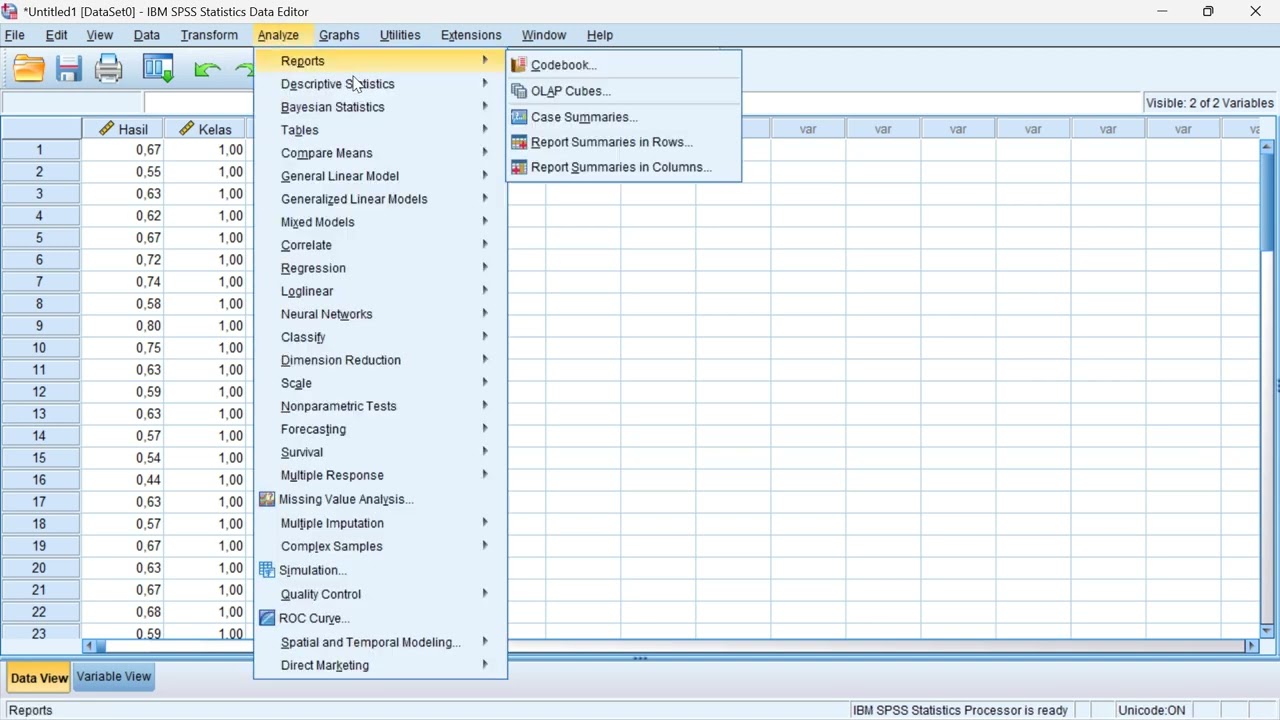Click the horizontal scrollbar right arrow

1251,646
